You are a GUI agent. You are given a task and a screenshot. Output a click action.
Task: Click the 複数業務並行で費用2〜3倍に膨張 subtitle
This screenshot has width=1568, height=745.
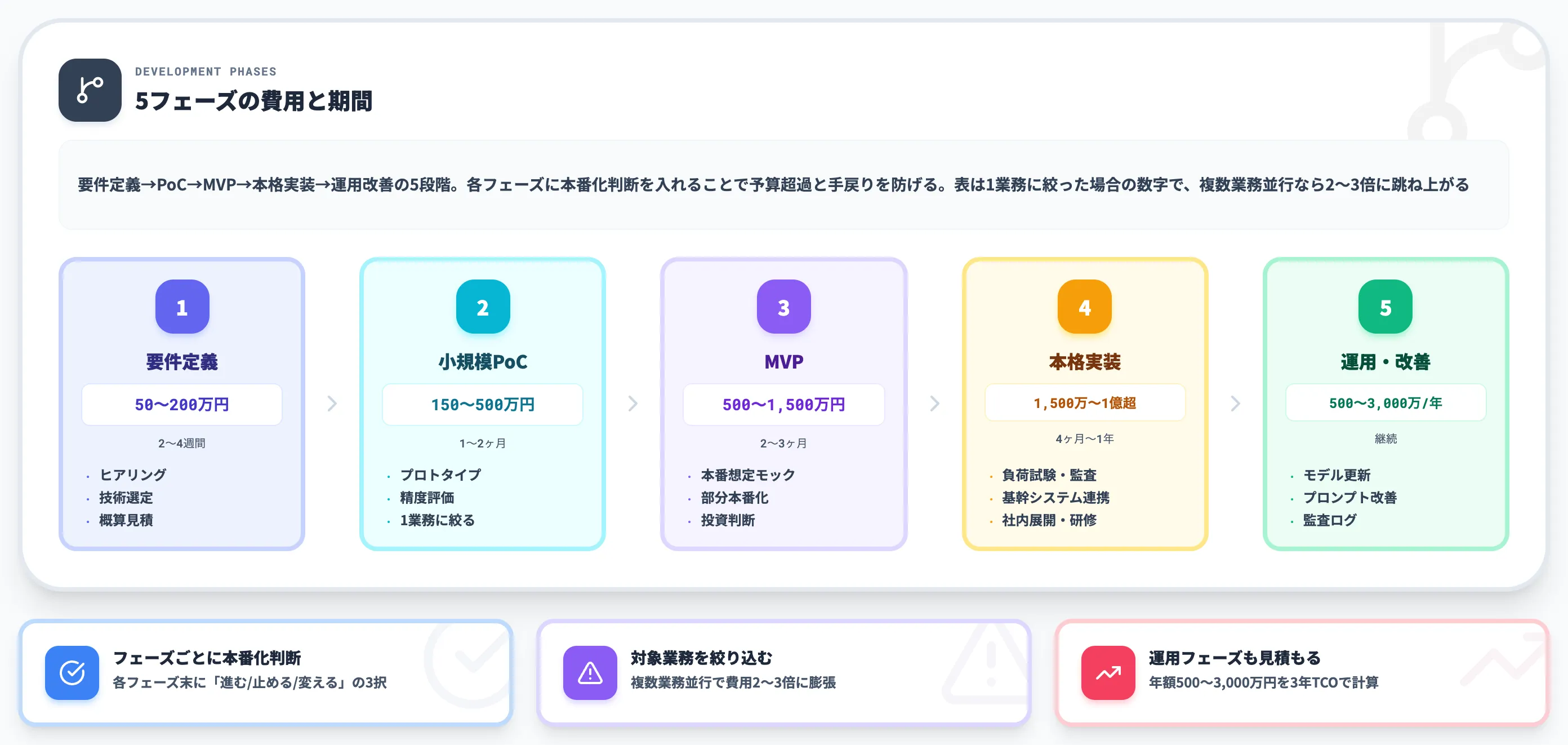[733, 682]
